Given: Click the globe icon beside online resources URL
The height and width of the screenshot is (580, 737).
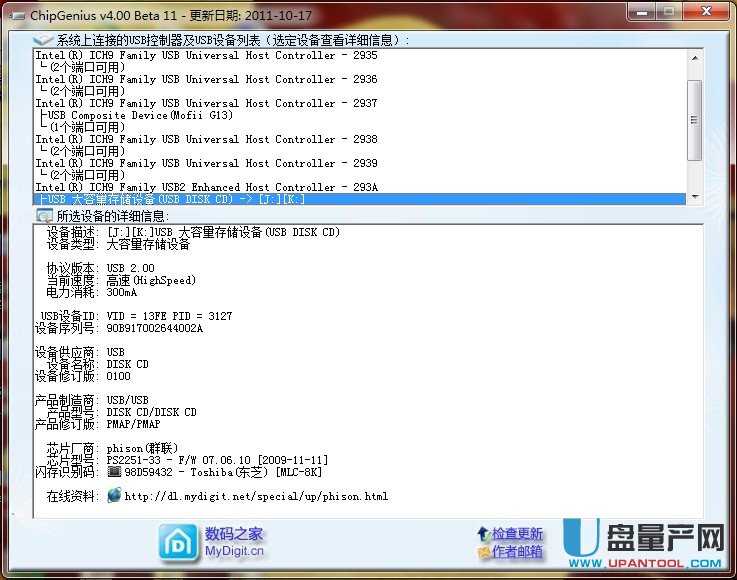Looking at the screenshot, I should click(x=114, y=495).
